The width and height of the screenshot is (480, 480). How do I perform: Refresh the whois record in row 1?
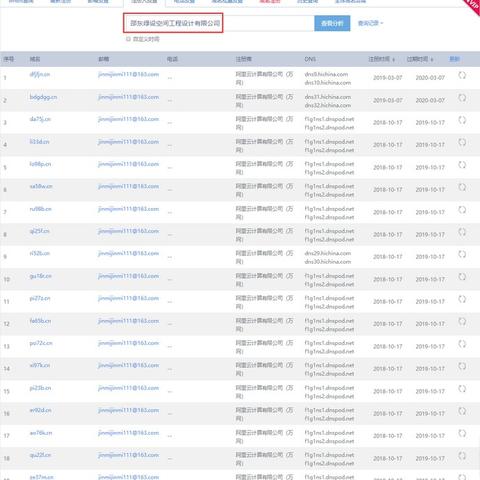click(x=462, y=75)
